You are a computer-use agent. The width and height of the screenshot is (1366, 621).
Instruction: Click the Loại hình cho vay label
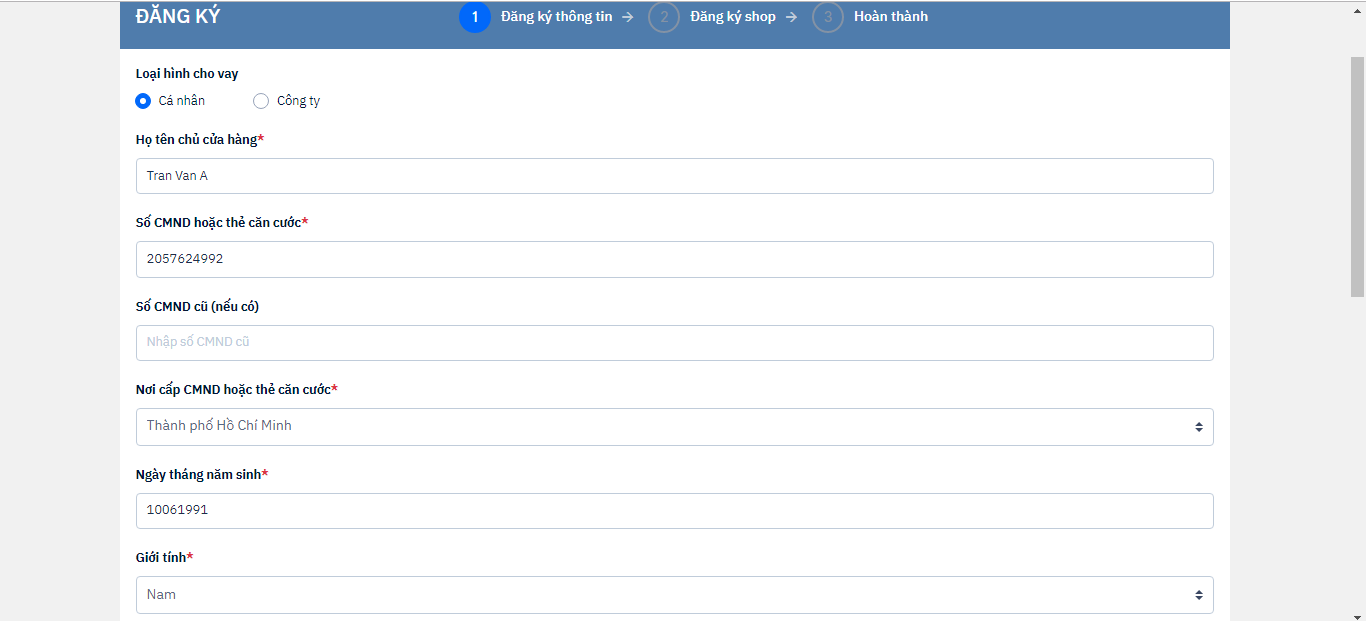click(x=187, y=74)
